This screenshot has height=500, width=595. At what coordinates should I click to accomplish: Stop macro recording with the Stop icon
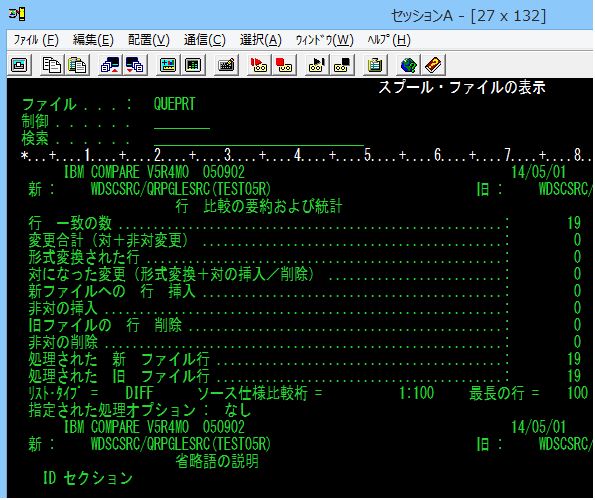[283, 65]
